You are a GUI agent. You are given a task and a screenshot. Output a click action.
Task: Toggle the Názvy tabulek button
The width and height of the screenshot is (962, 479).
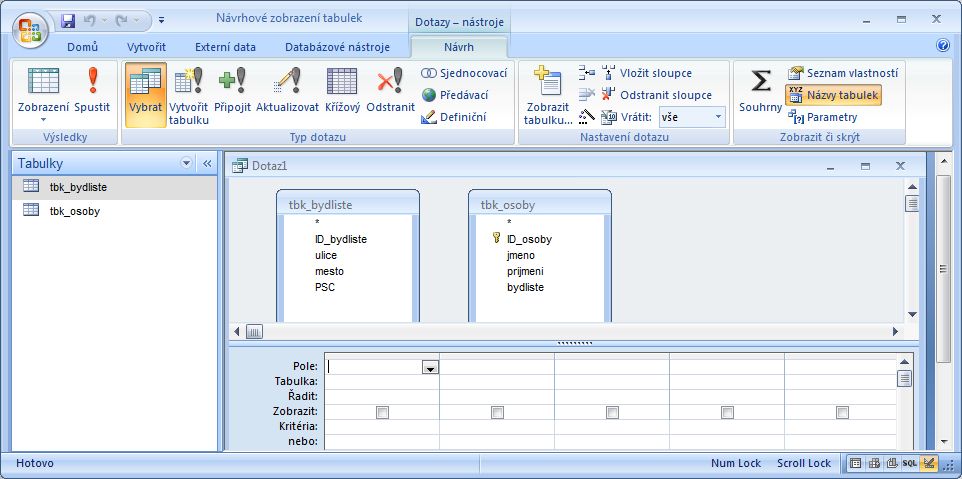[833, 95]
